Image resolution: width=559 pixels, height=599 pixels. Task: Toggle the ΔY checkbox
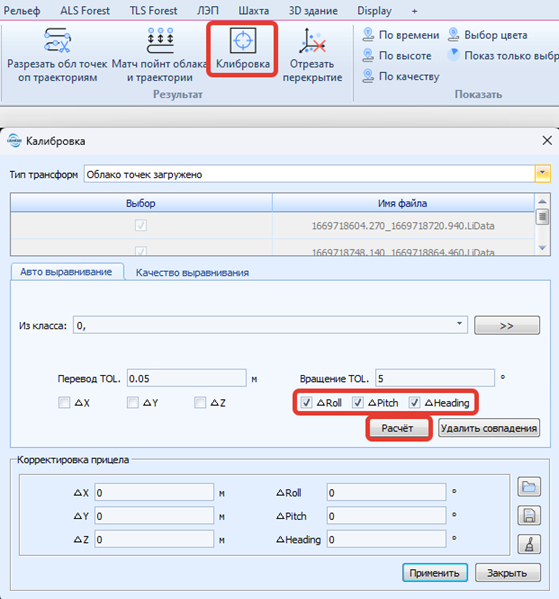coord(133,402)
